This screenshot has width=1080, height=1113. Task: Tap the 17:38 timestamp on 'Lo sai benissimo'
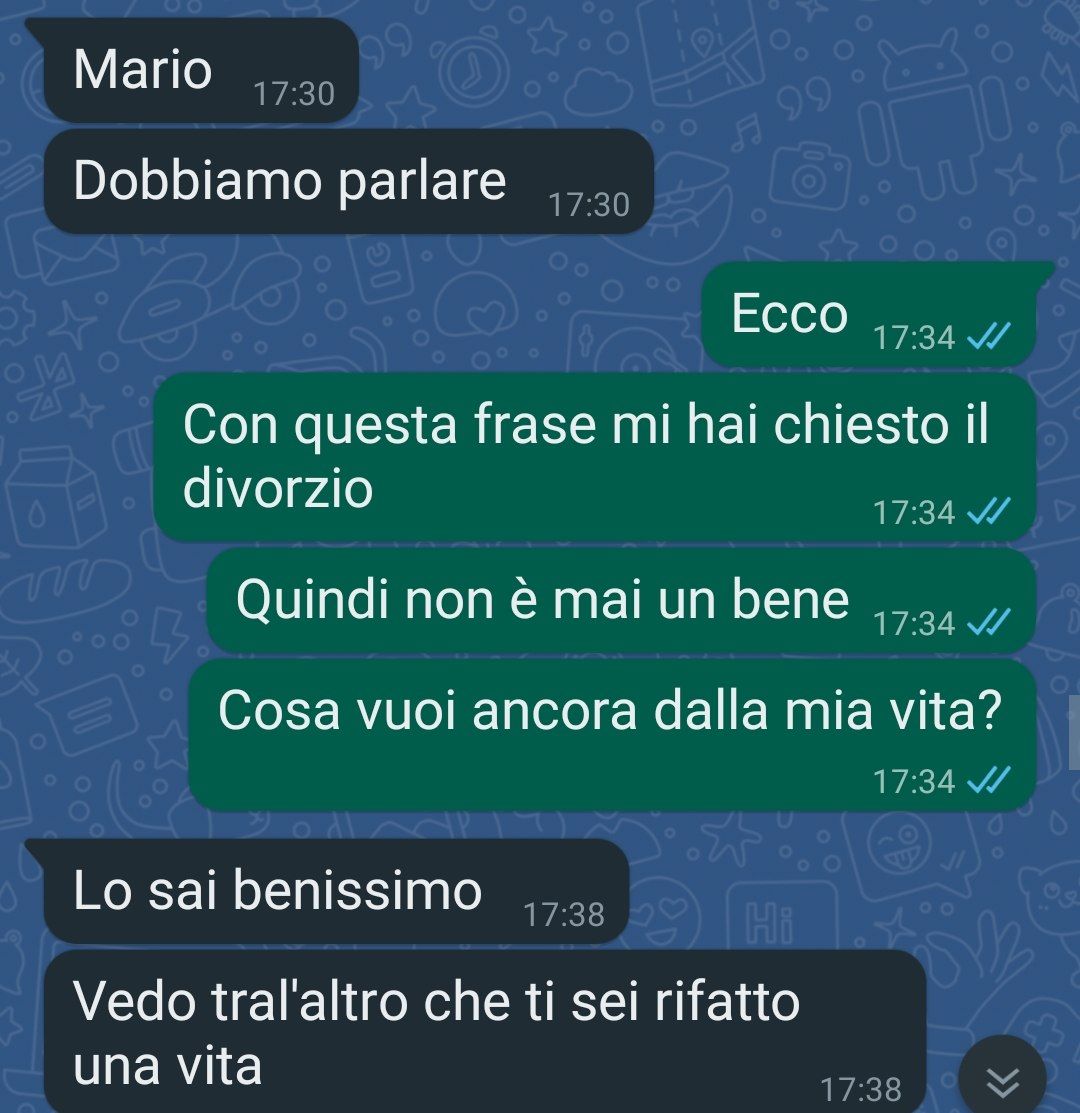click(x=564, y=914)
